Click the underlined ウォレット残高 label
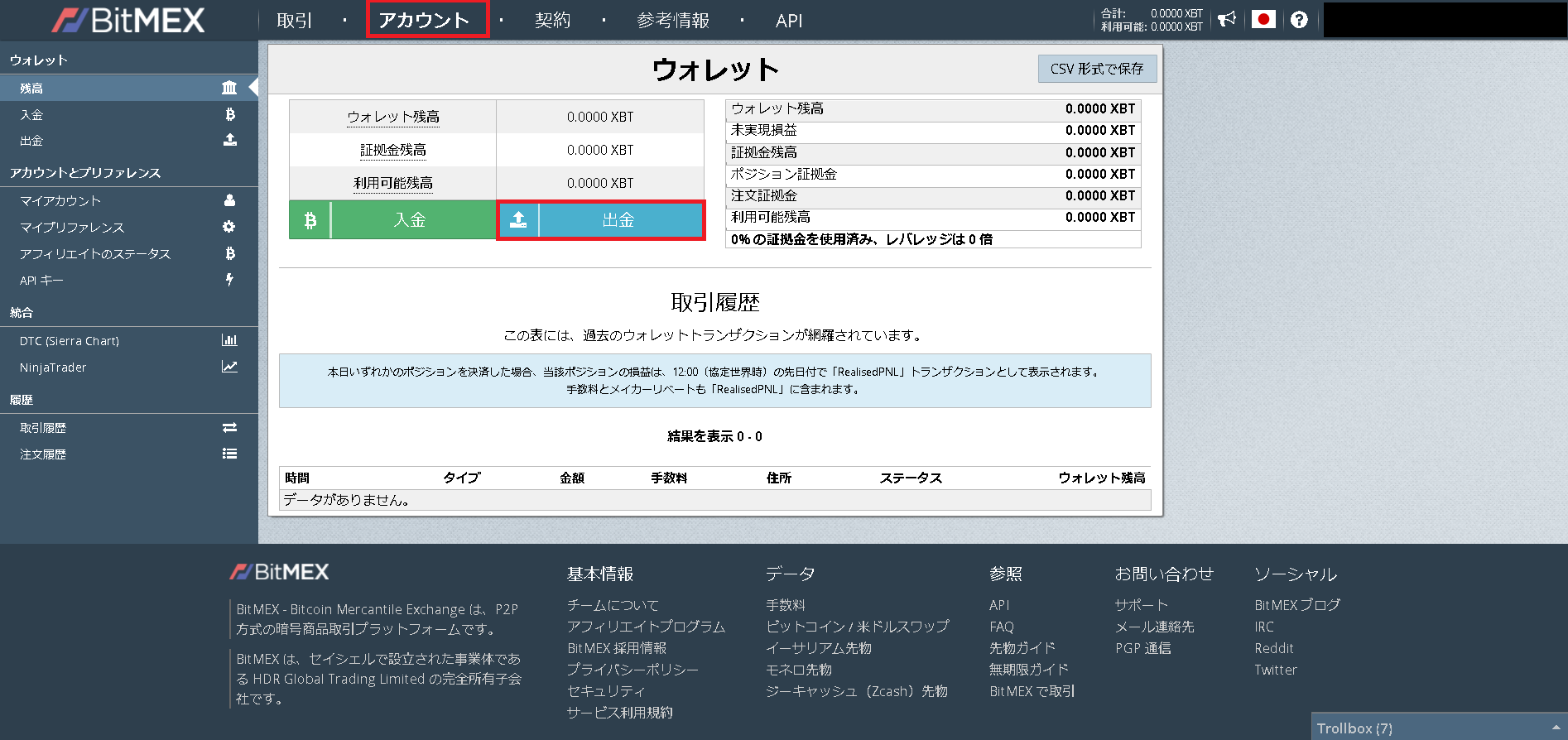 tap(393, 117)
